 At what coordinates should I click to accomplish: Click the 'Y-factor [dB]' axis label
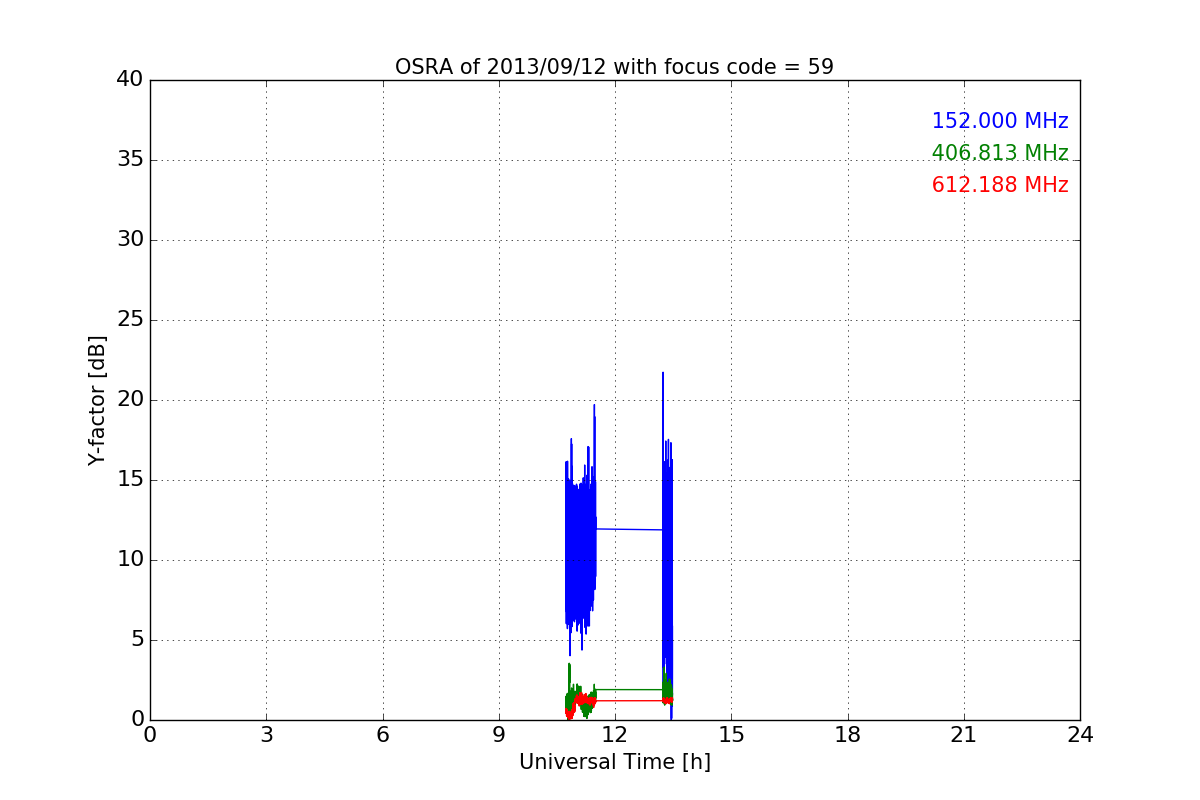97,400
